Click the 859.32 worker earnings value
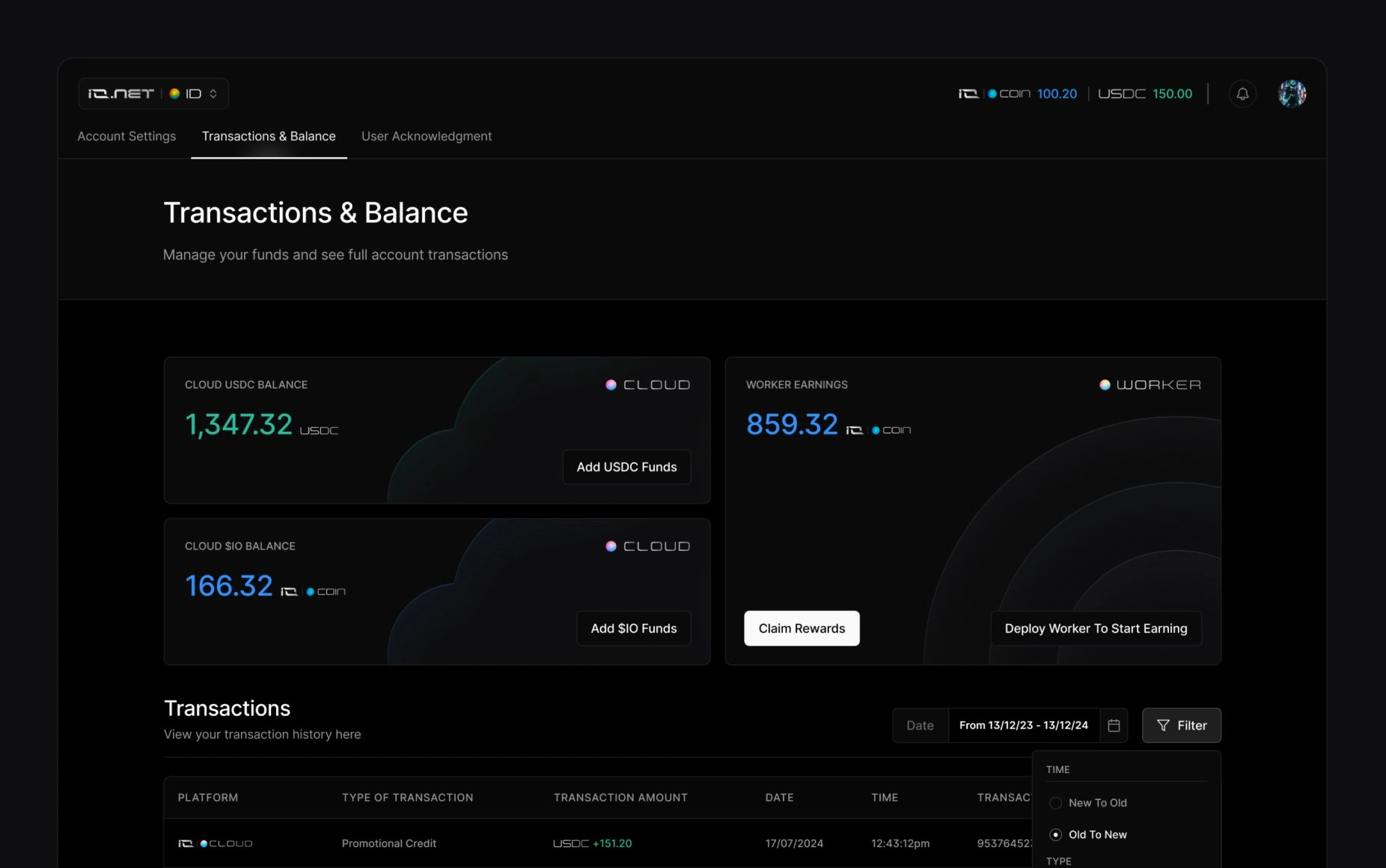Image resolution: width=1386 pixels, height=868 pixels. tap(792, 424)
